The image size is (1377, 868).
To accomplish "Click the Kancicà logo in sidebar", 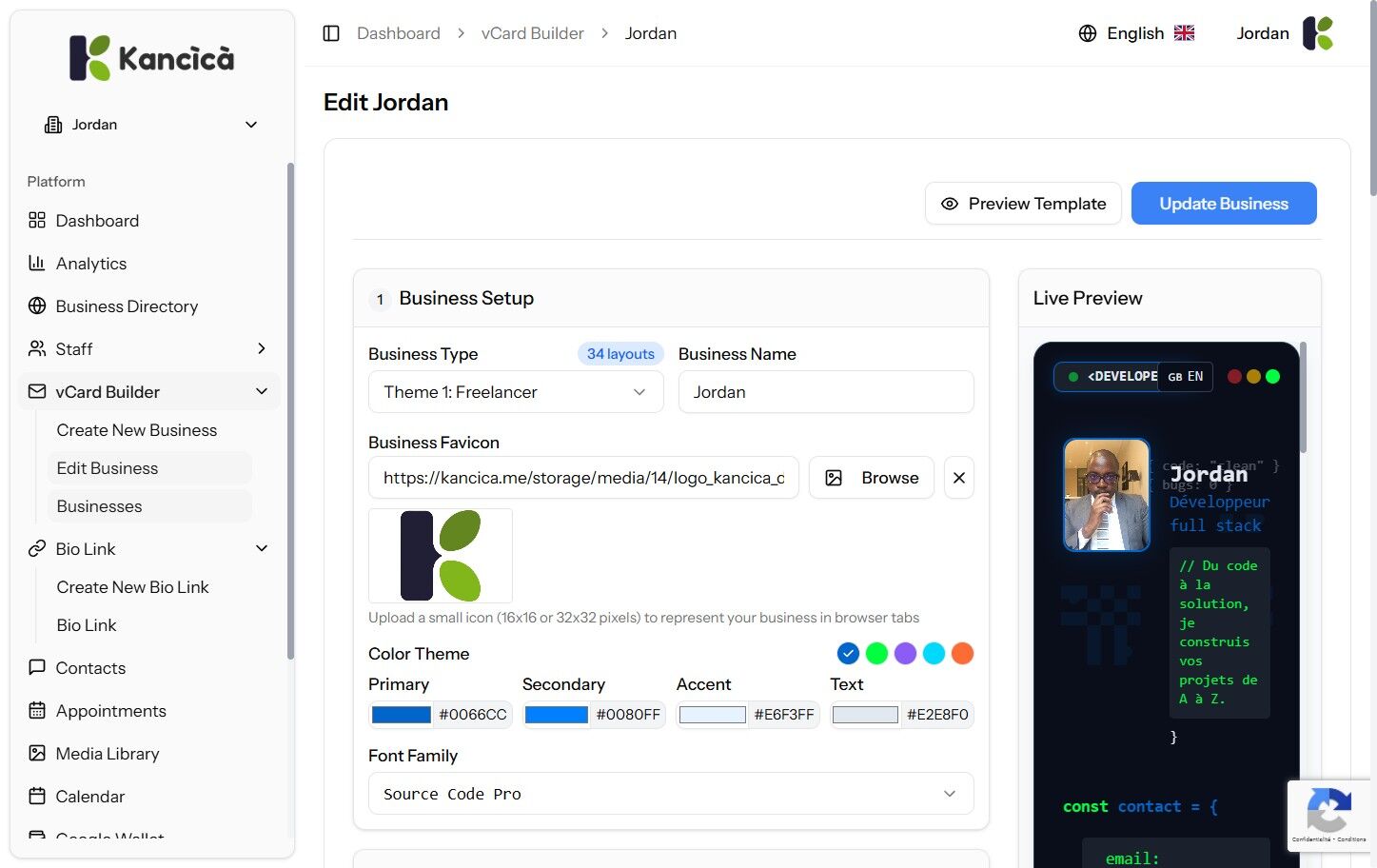I will 152,58.
